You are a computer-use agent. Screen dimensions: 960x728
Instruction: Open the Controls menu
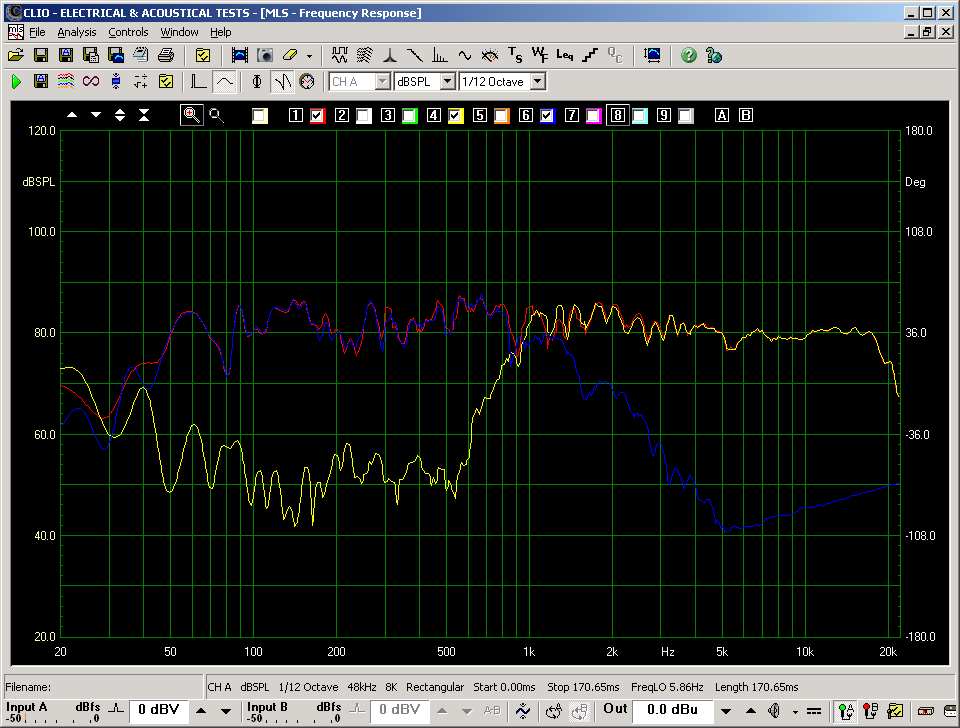tap(128, 32)
